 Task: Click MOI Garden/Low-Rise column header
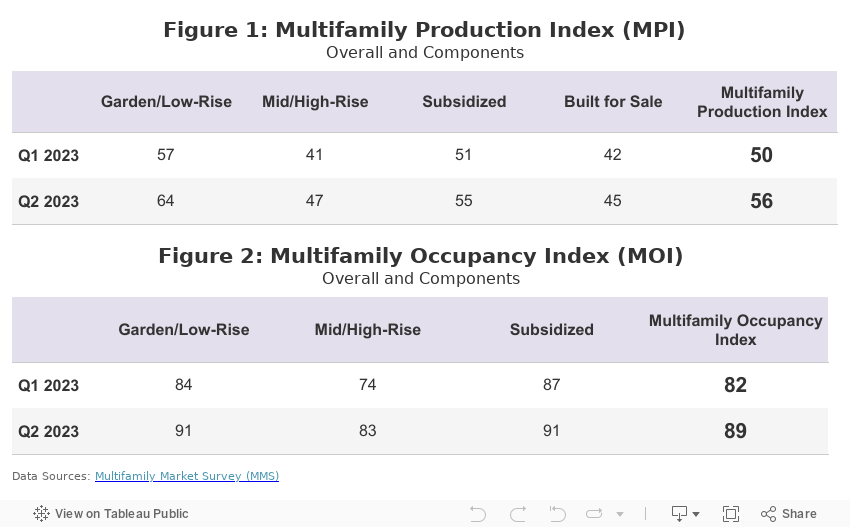click(184, 330)
